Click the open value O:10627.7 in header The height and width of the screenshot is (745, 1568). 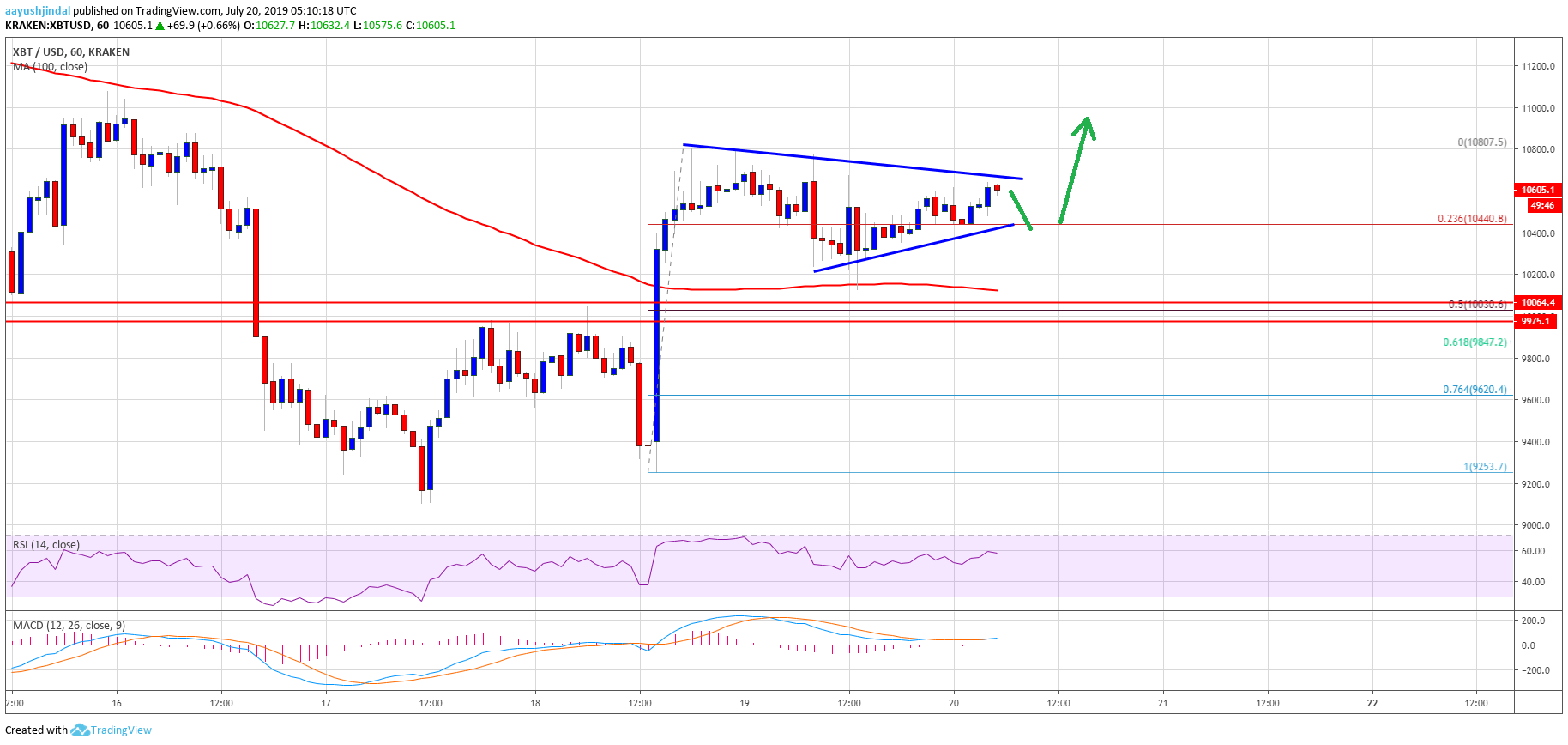pyautogui.click(x=269, y=26)
